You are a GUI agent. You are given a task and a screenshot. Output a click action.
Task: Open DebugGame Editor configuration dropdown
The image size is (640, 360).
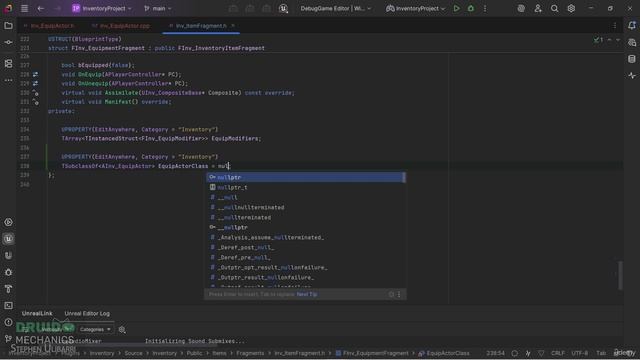click(x=336, y=8)
